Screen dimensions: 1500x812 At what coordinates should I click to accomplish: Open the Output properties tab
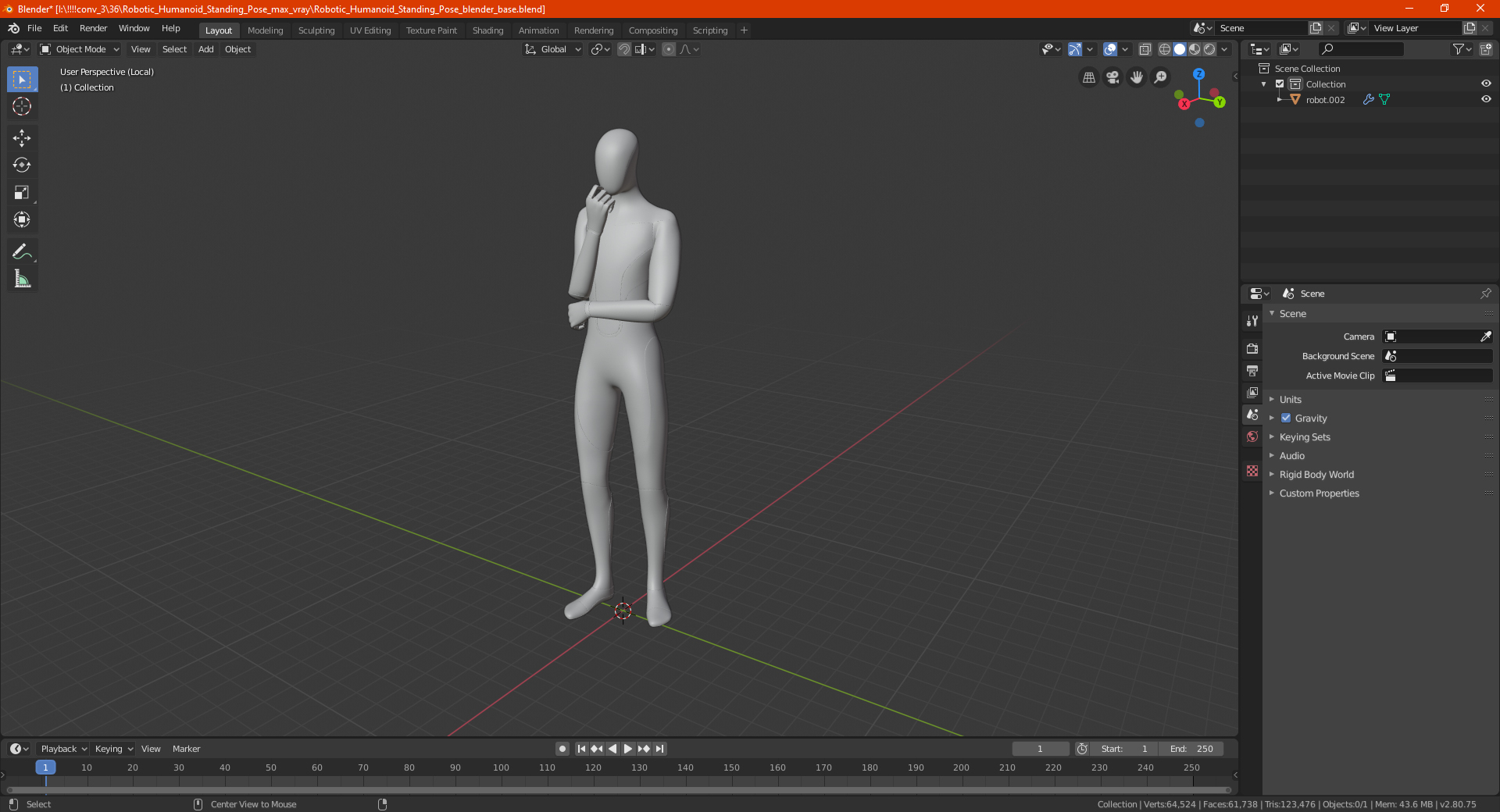tap(1252, 370)
